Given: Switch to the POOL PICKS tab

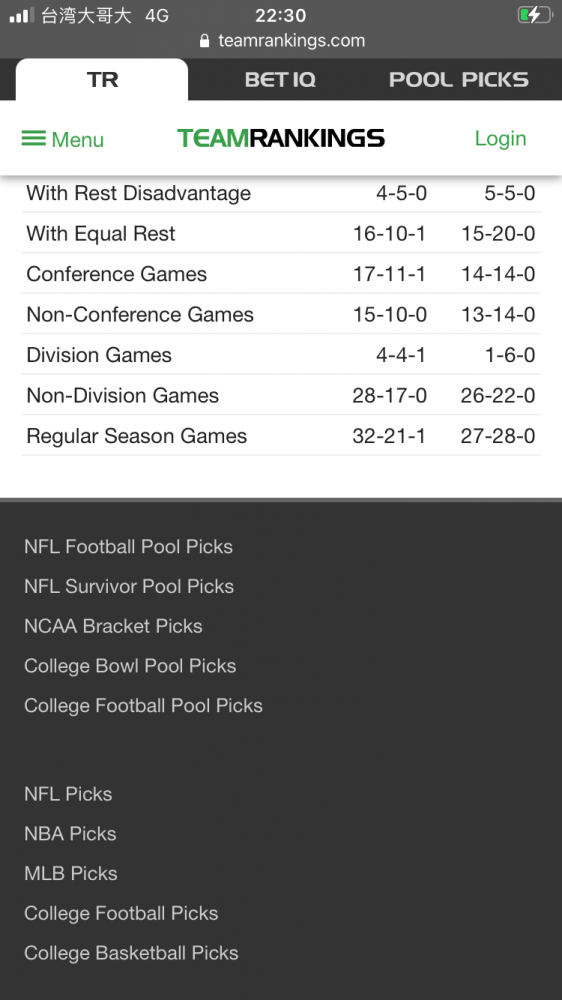Looking at the screenshot, I should click(459, 80).
